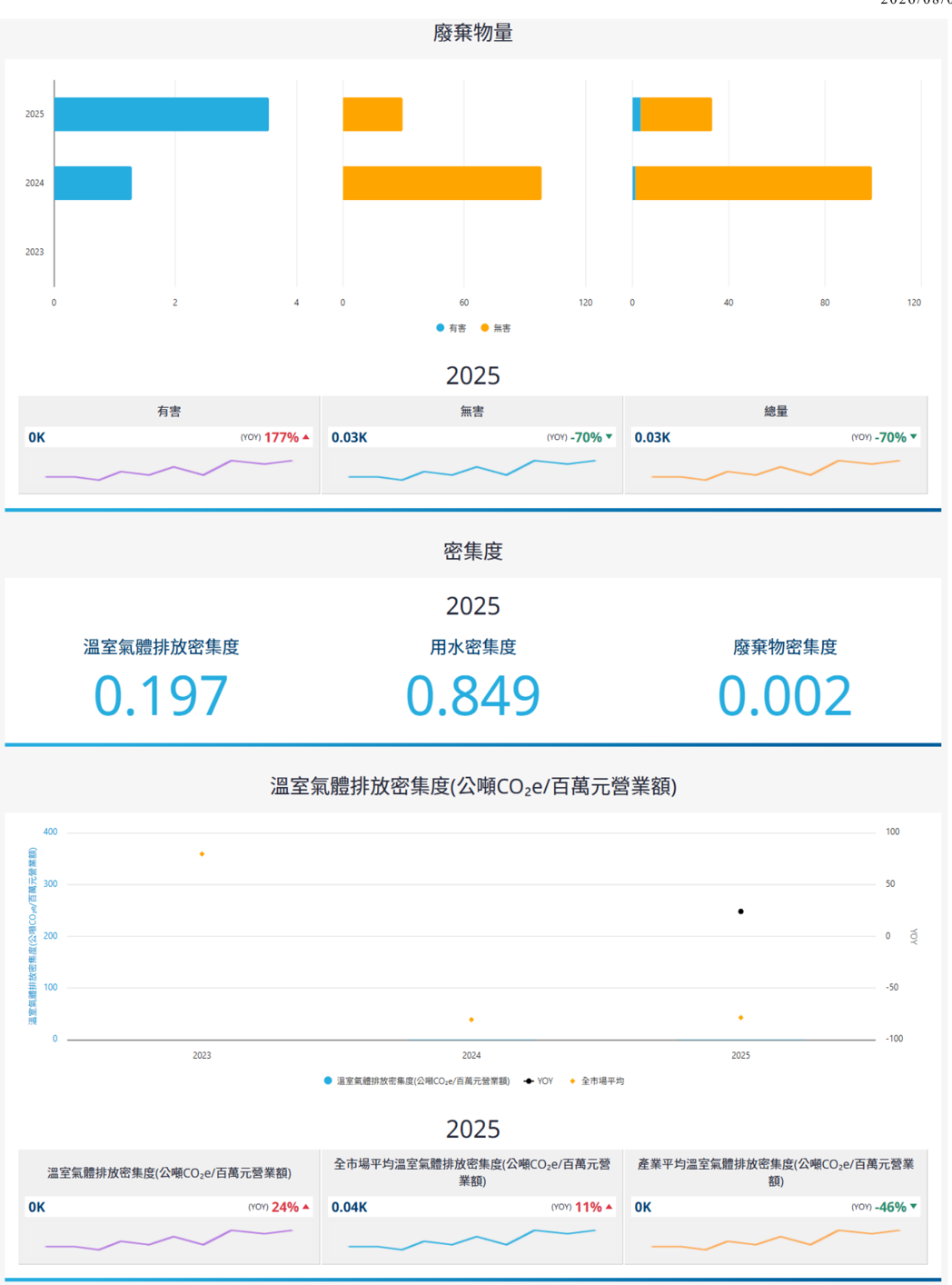Click the 廢棄物密集度 label
Image resolution: width=952 pixels, height=1285 pixels.
coord(785,647)
